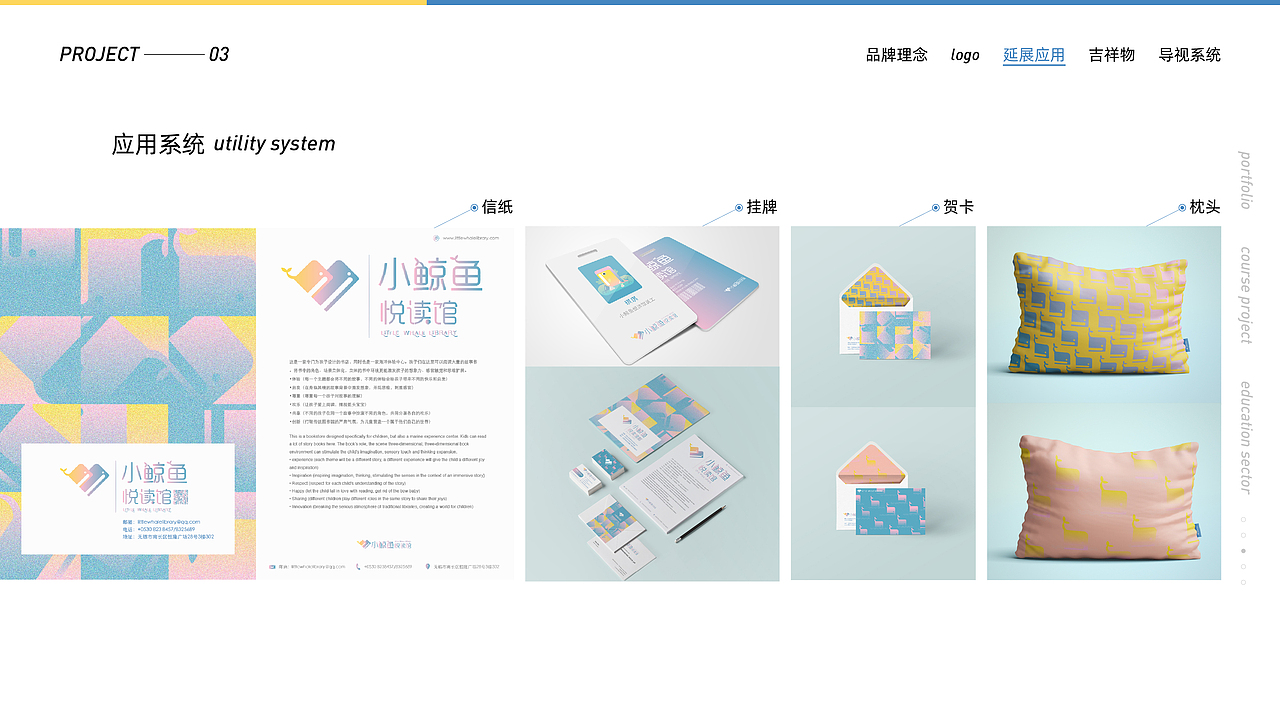Open the 导视系统 section
1280x720 pixels.
coord(1189,55)
